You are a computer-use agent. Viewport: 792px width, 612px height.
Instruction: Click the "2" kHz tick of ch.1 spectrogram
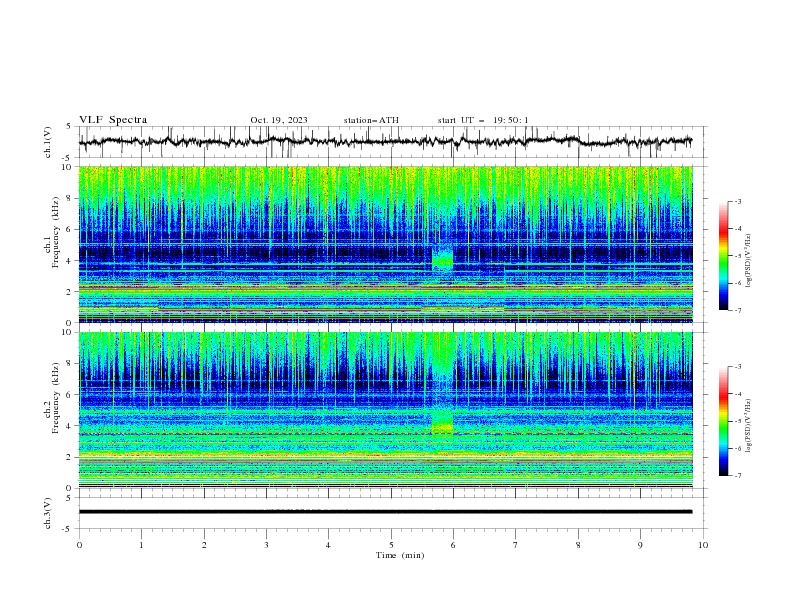[x=70, y=292]
